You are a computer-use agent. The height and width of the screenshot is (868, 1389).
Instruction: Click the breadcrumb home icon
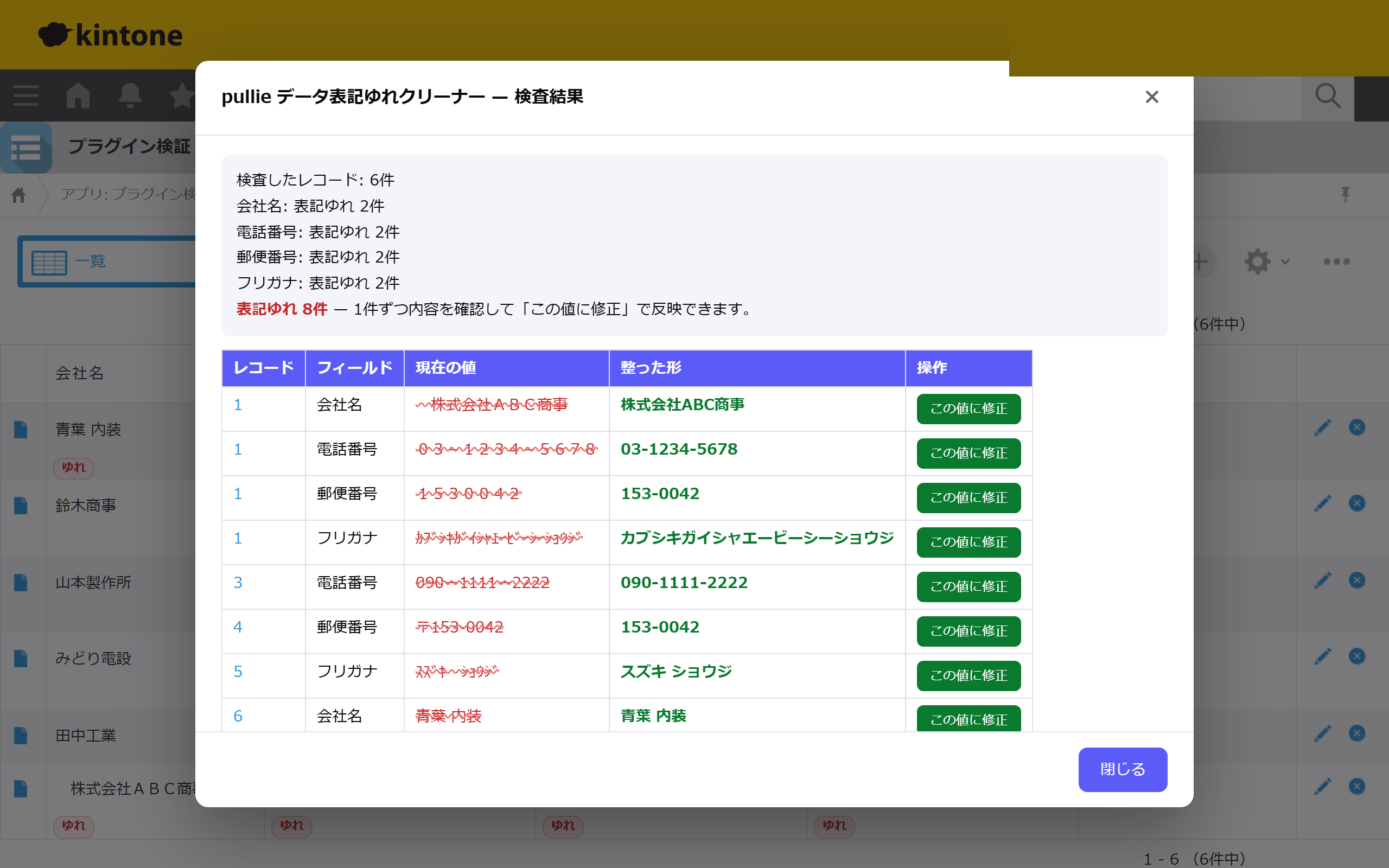(x=18, y=195)
